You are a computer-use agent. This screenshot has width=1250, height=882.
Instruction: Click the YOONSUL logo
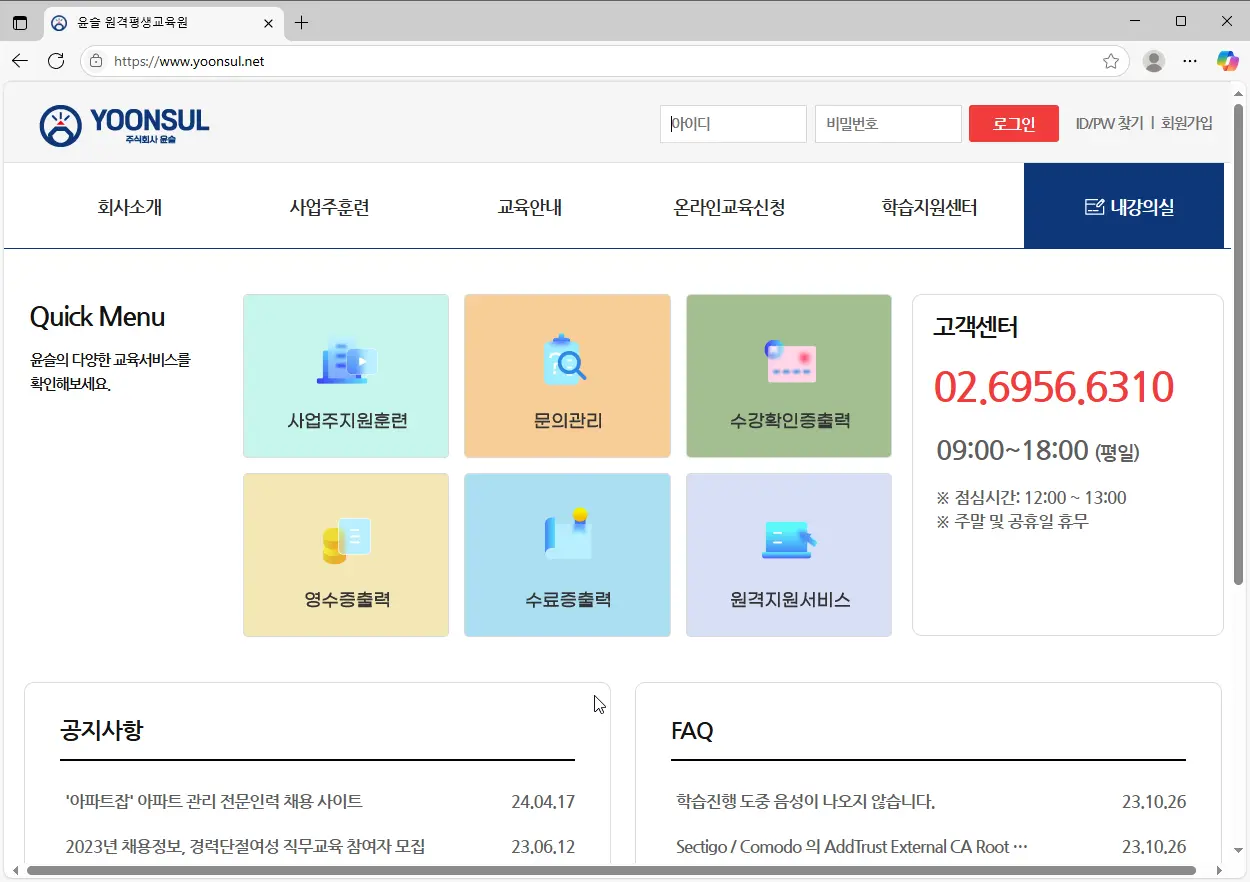point(123,122)
